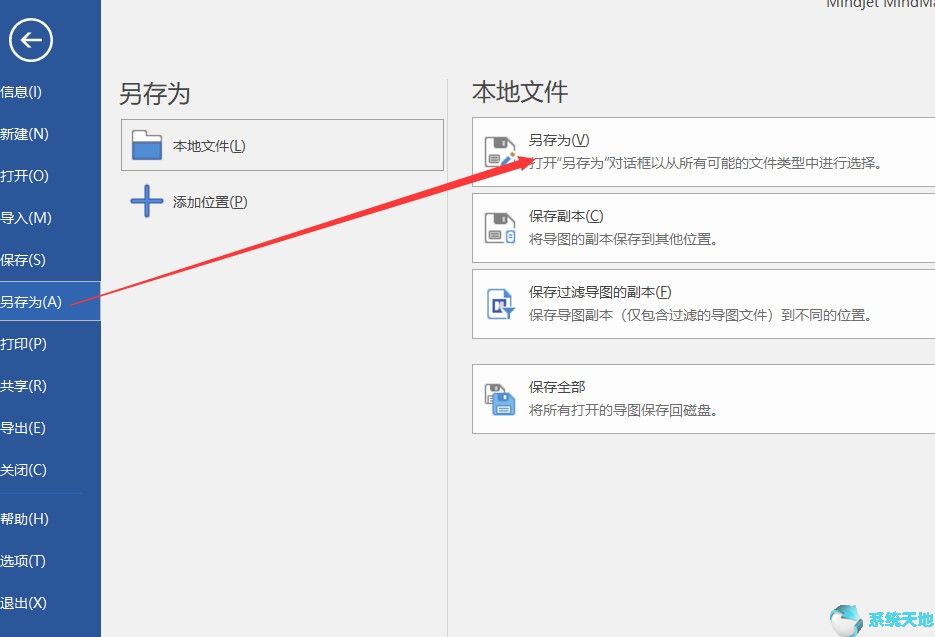
Task: Open the 打印 panel
Action: click(x=21, y=343)
